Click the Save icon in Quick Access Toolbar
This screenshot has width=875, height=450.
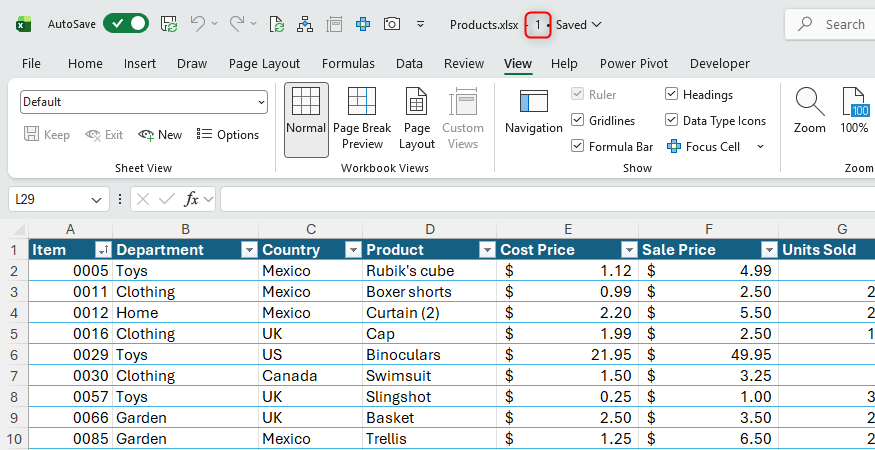(x=169, y=23)
